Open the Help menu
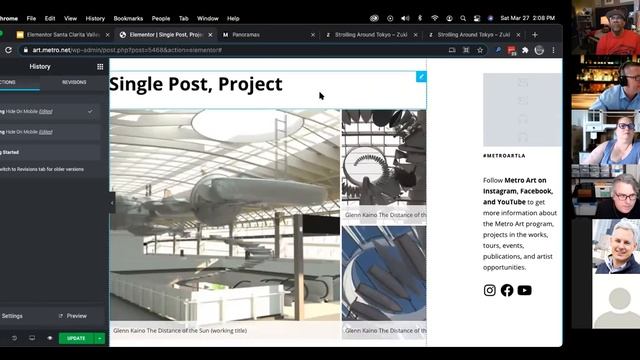Viewport: 640px width, 360px height. (233, 18)
